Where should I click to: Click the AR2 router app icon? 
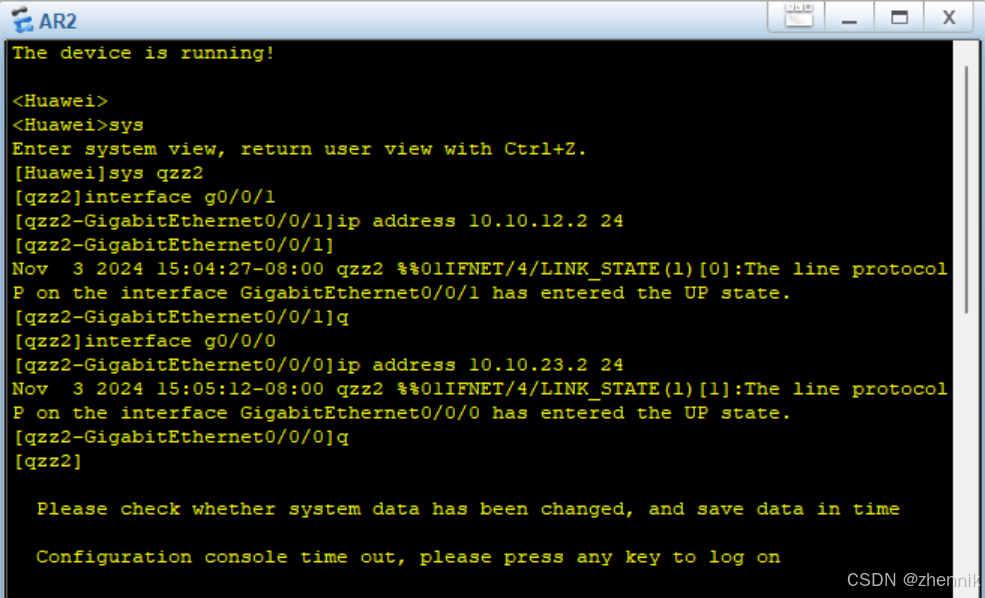[22, 19]
